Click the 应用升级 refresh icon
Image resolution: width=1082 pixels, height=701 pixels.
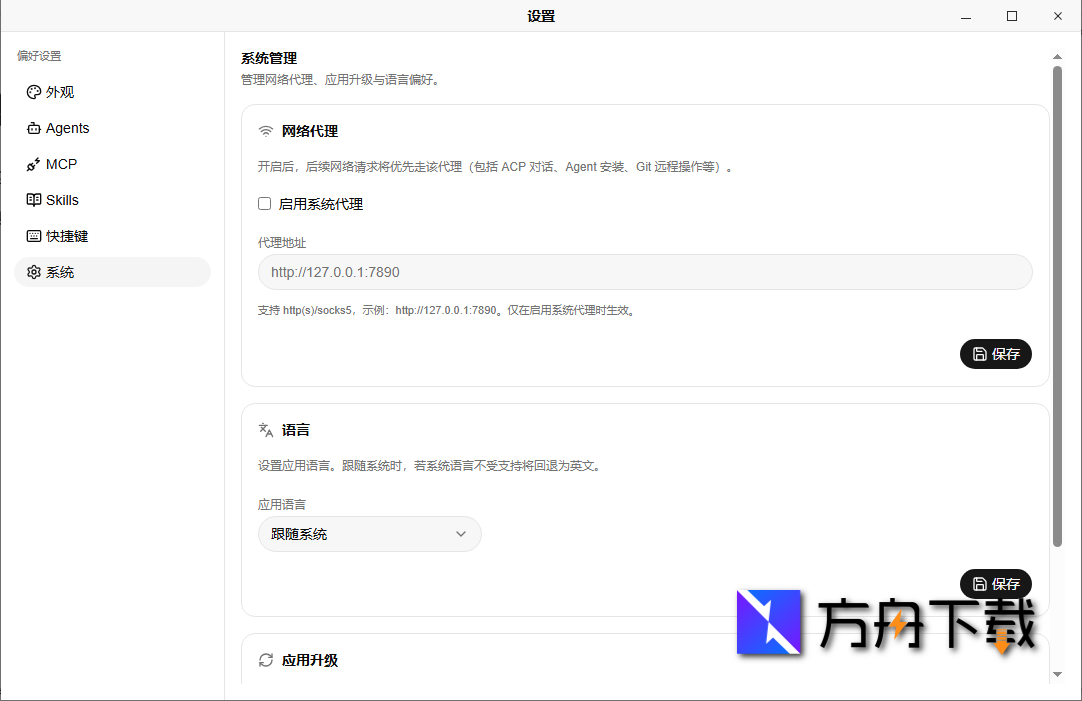(265, 660)
